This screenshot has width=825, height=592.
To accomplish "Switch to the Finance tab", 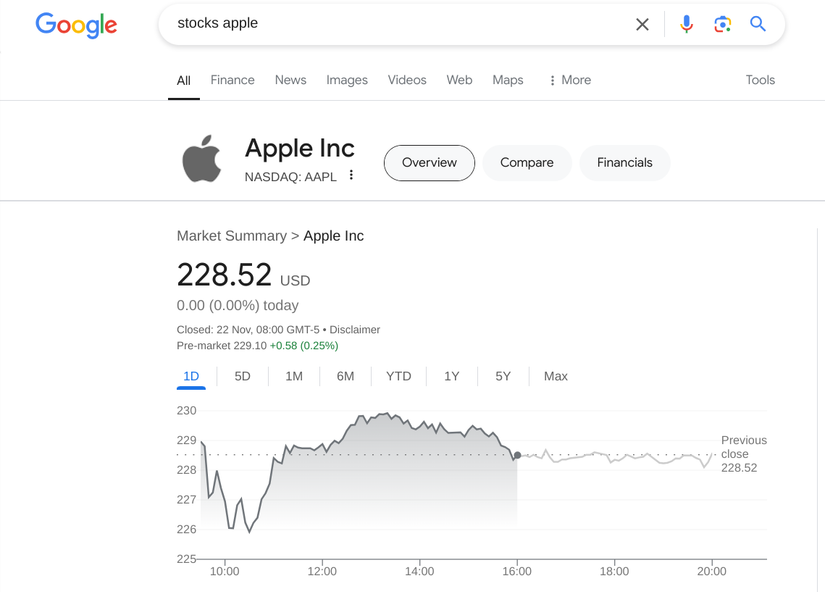I will [x=232, y=80].
